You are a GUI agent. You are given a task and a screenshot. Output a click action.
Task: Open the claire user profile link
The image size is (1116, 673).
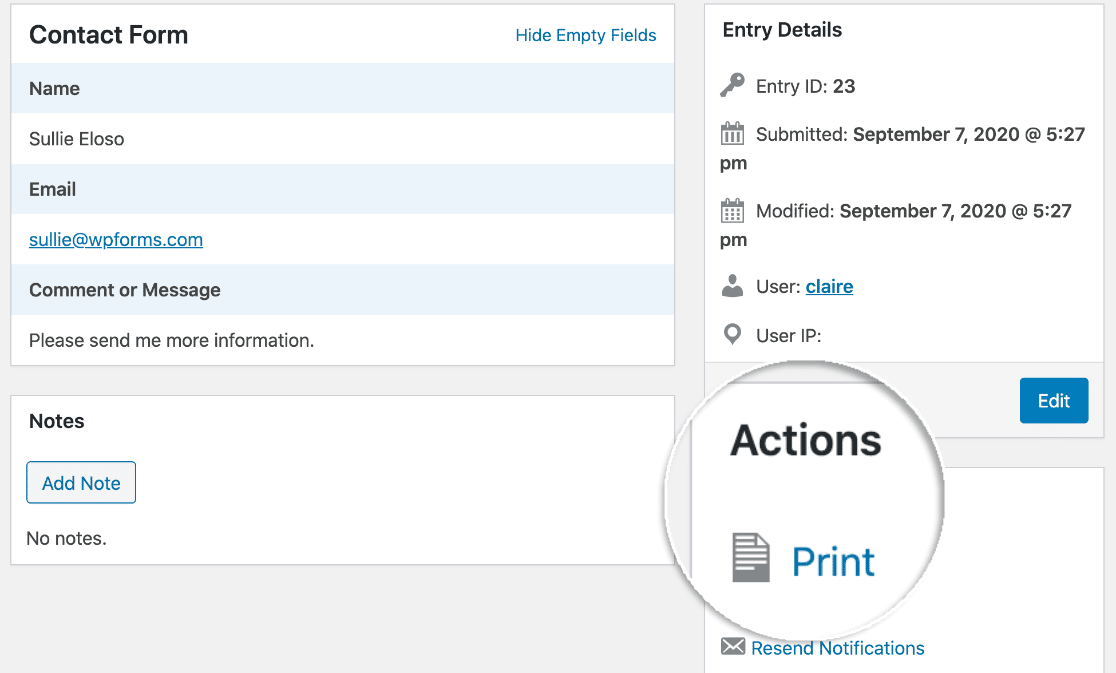829,287
